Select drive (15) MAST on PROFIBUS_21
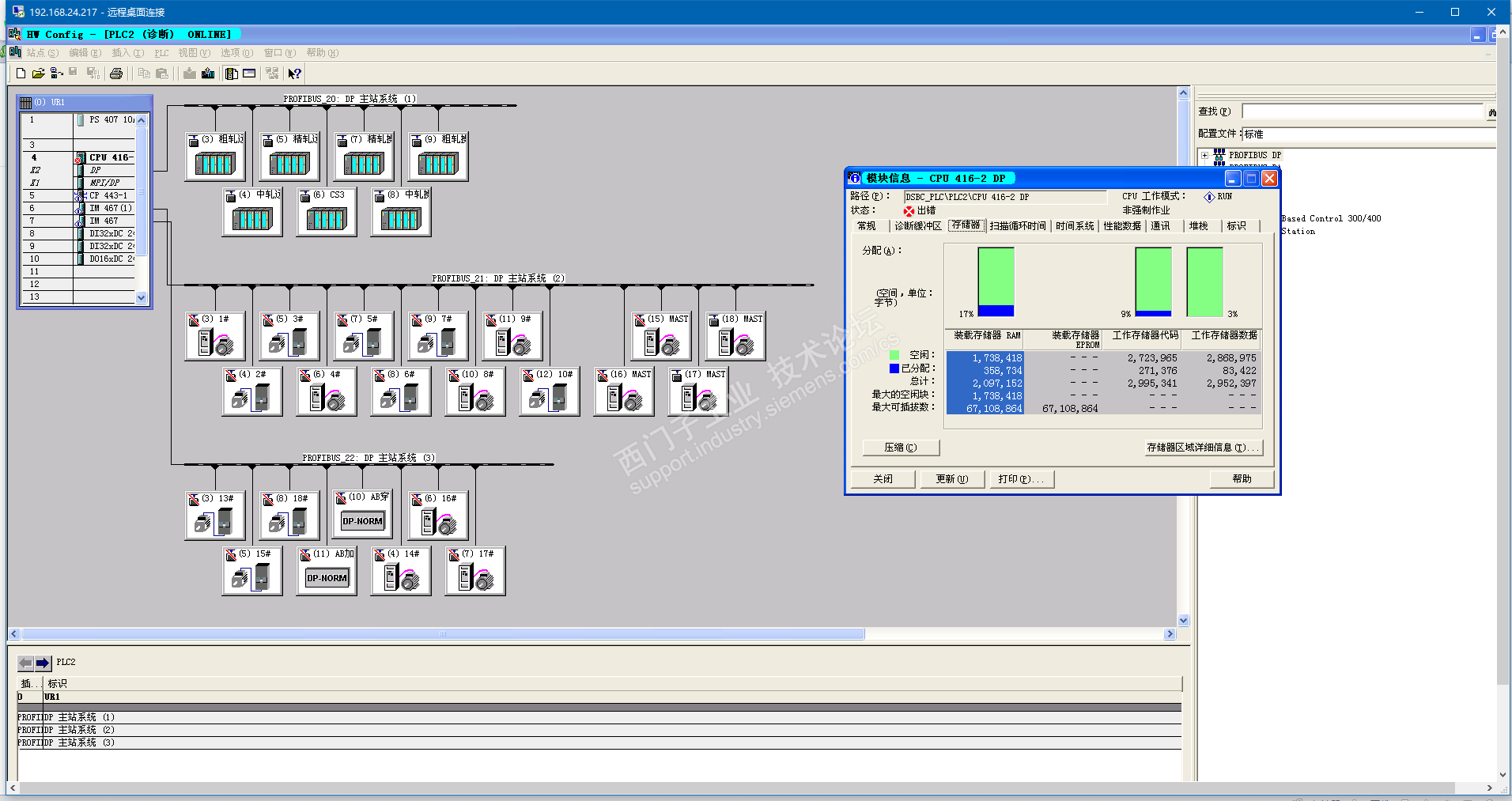The image size is (1512, 801). [661, 336]
